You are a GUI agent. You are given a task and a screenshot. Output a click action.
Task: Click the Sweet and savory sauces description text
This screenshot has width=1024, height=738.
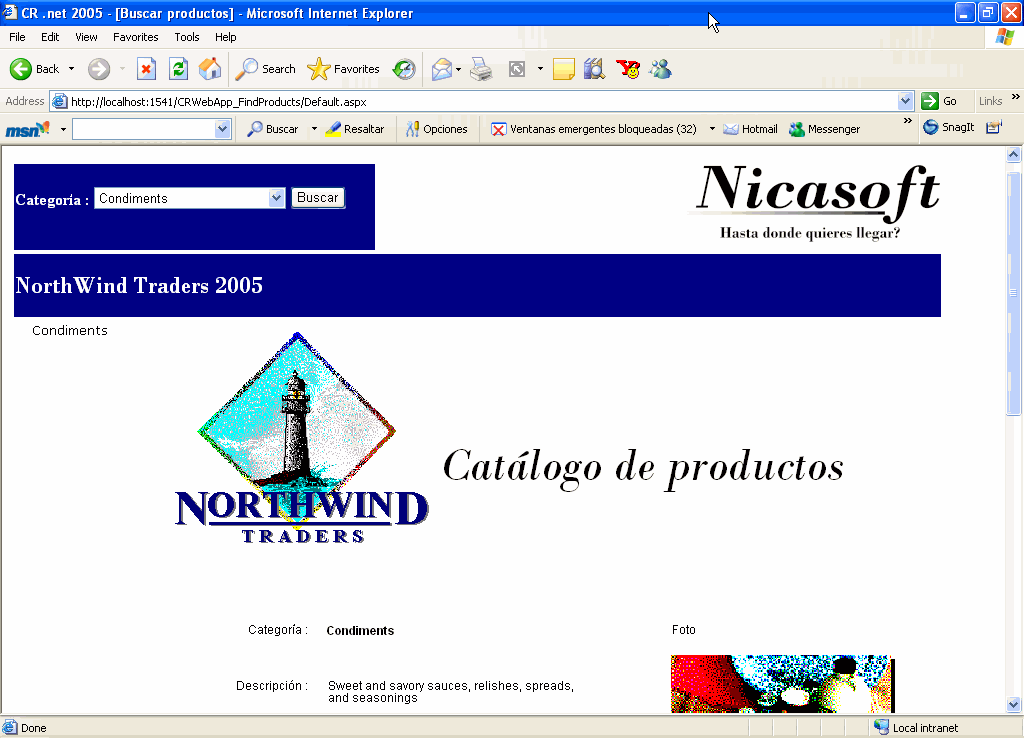coord(451,692)
